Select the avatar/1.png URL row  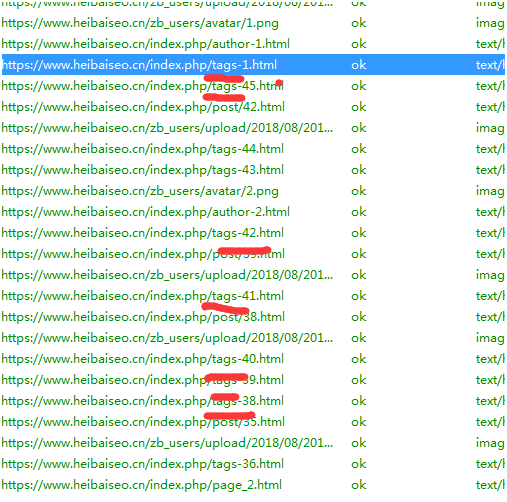click(x=253, y=23)
